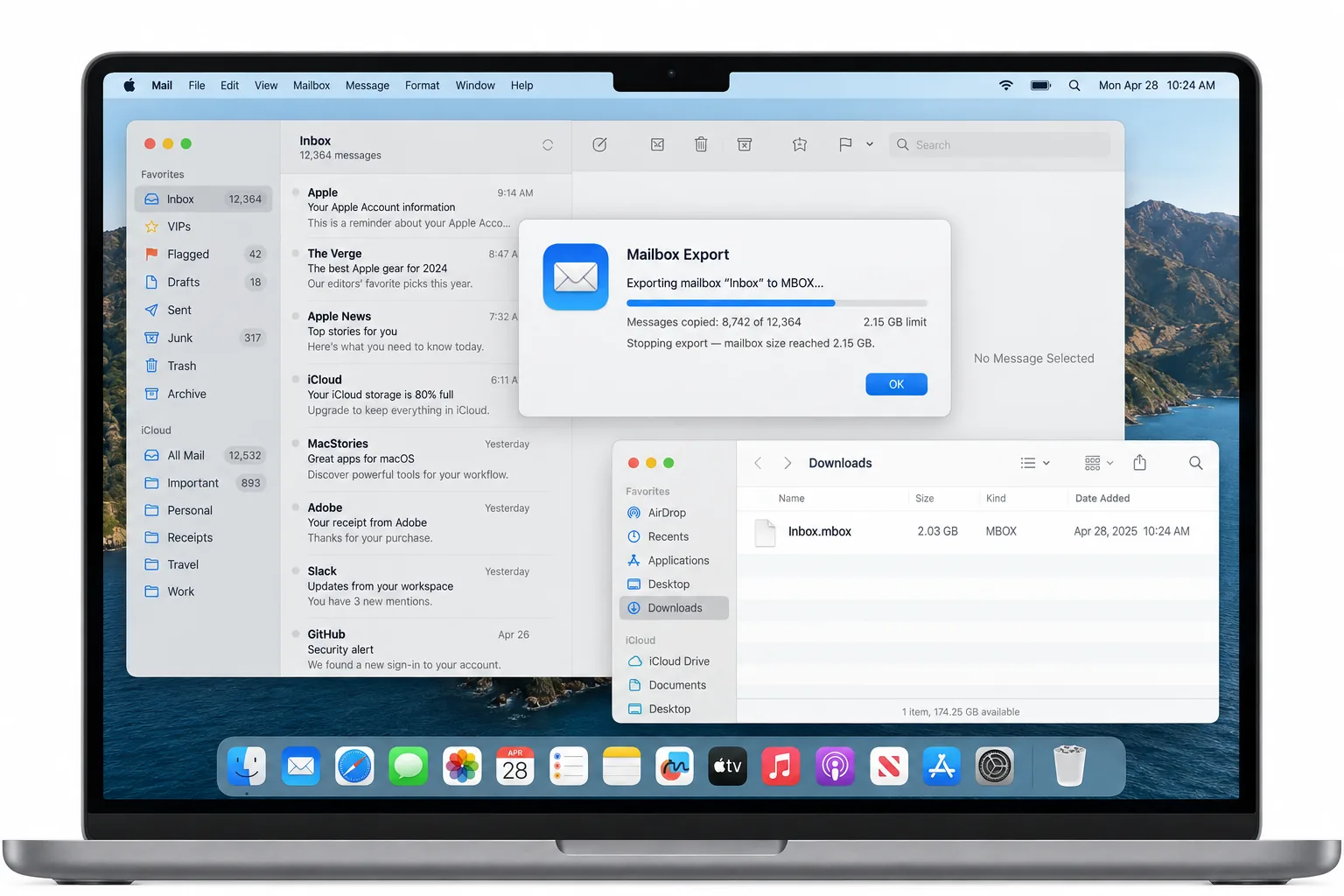The width and height of the screenshot is (1344, 896).
Task: Click the get new mail refresh icon
Action: [548, 145]
